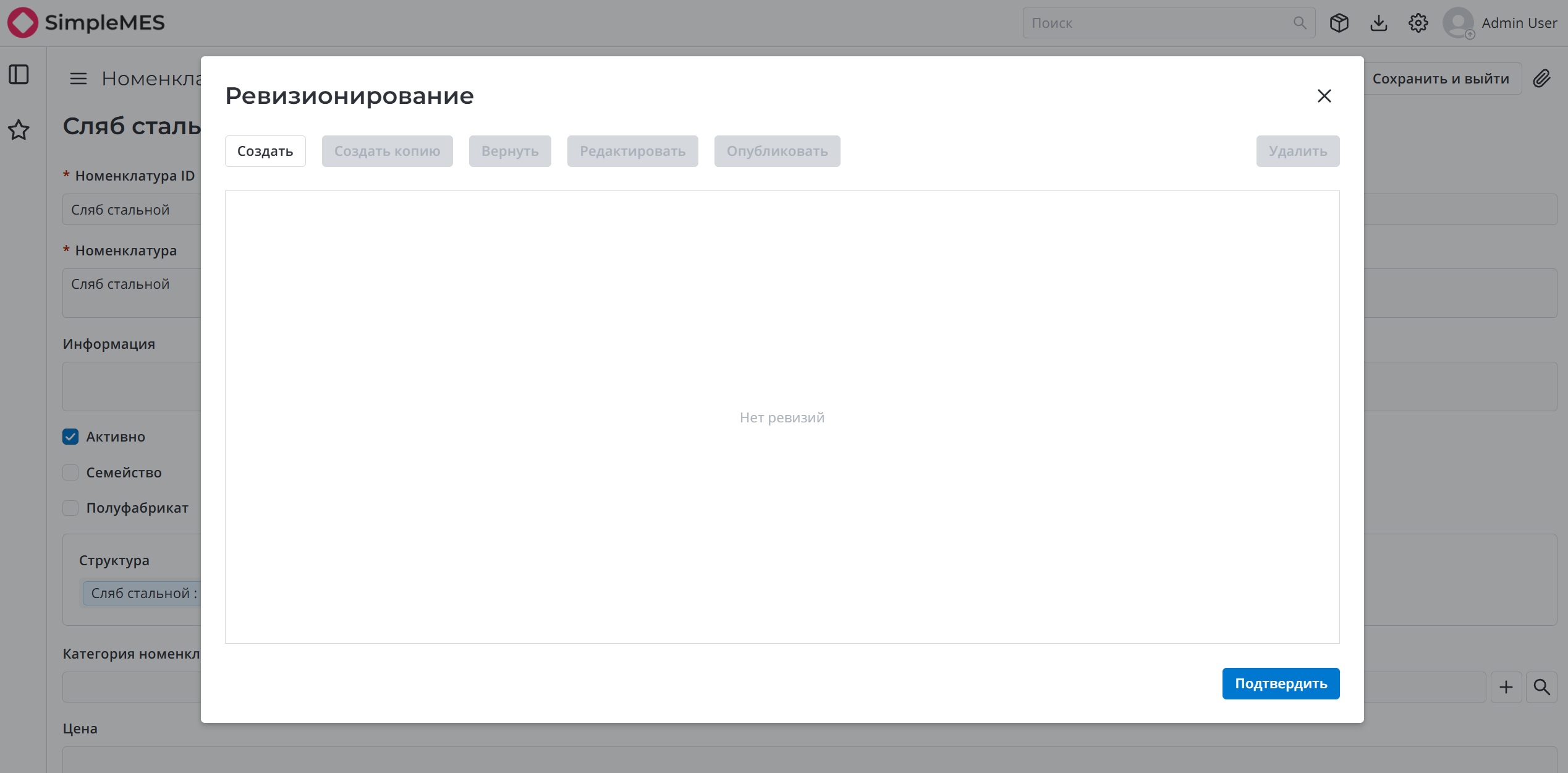Open the settings gear icon
The height and width of the screenshot is (773, 1568).
[x=1418, y=23]
